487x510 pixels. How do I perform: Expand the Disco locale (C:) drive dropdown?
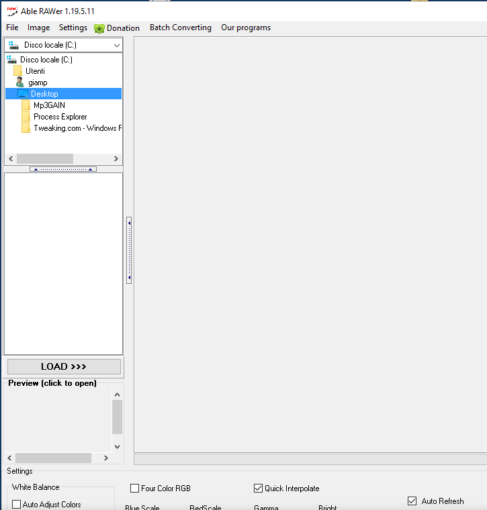[117, 45]
